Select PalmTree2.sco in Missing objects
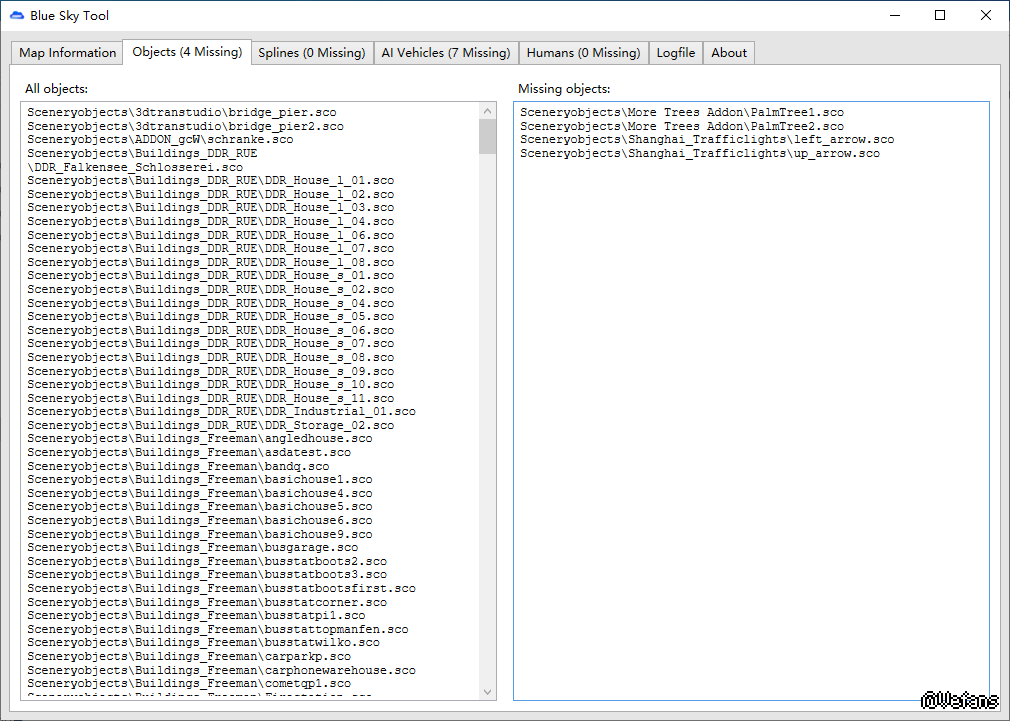The height and width of the screenshot is (721, 1010). [682, 127]
